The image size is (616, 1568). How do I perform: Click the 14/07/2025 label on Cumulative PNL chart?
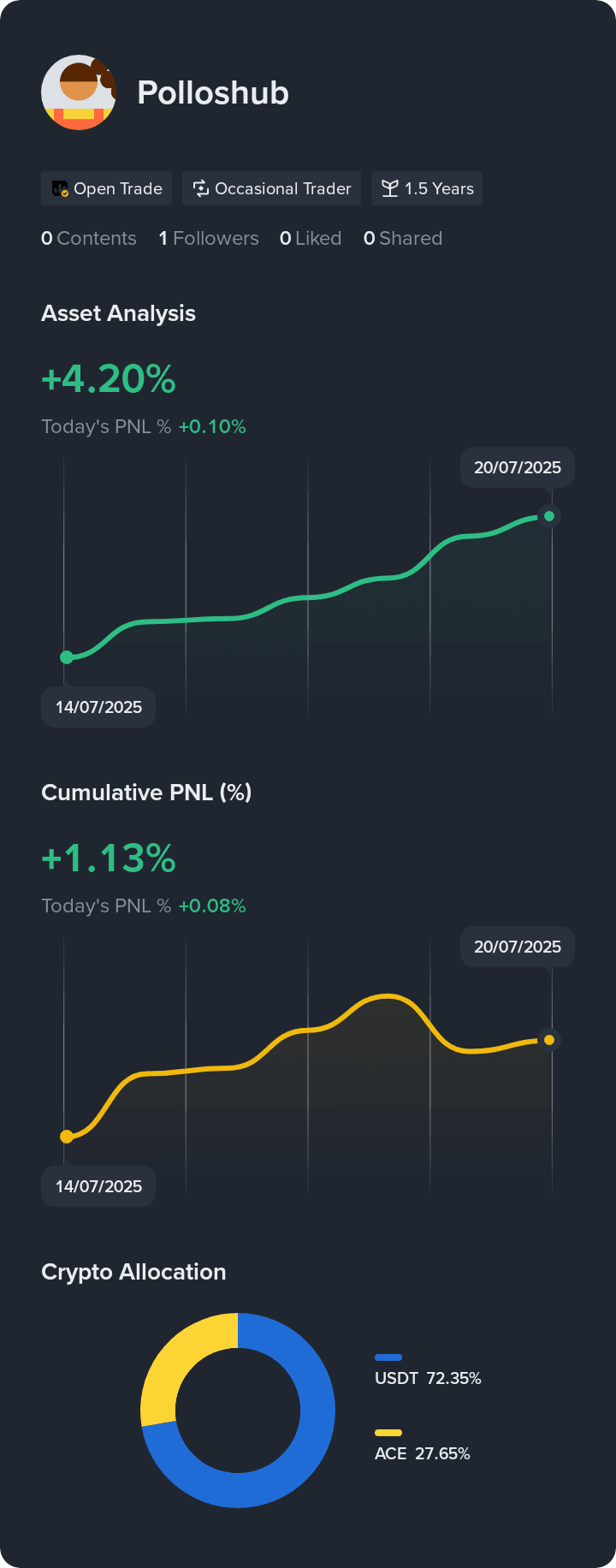pos(98,1186)
